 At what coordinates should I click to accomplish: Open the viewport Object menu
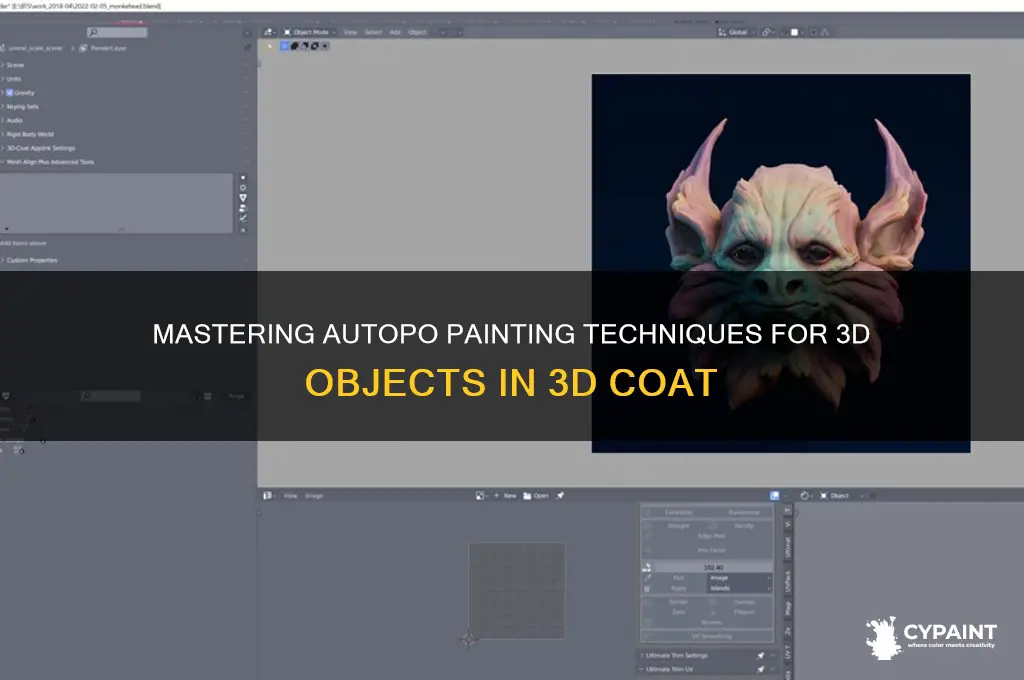417,32
